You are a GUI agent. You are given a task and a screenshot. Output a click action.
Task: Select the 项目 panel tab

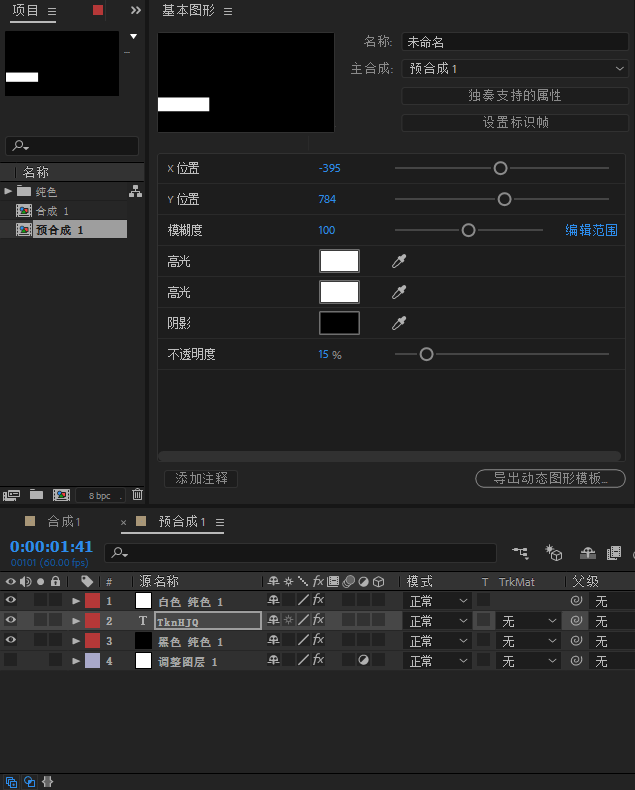pos(25,10)
